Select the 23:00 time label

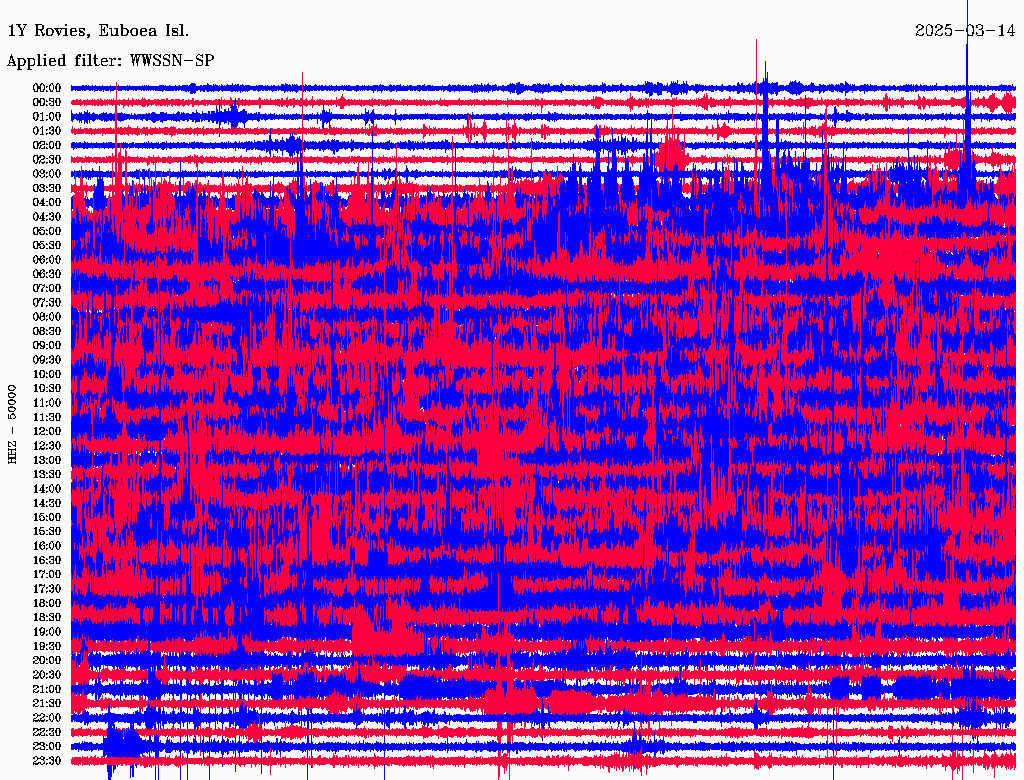tap(46, 747)
